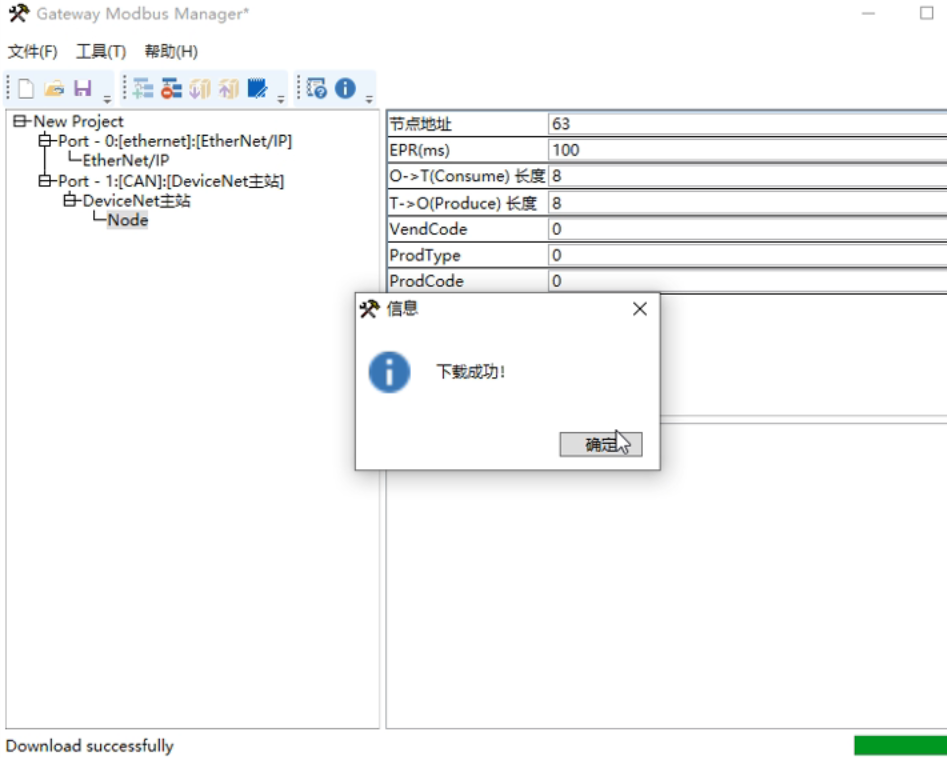Click the help document toolbar icon
Screen dimensions: 947x758
(317, 89)
